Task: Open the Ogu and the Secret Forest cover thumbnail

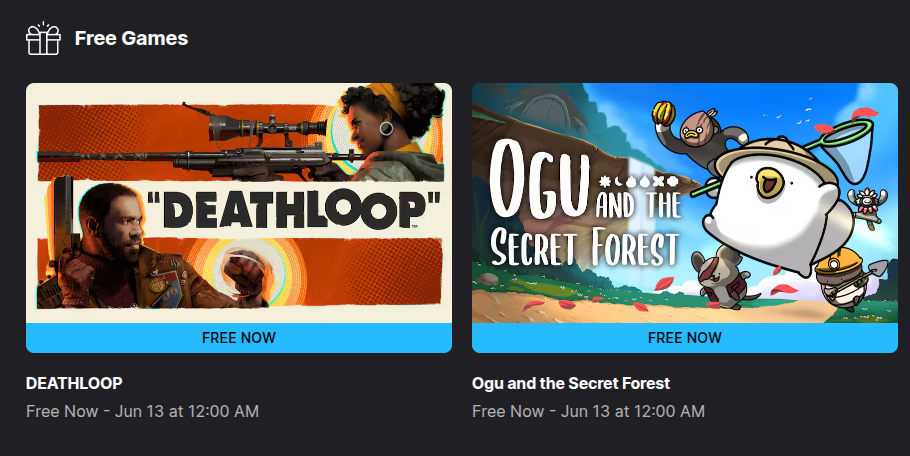Action: (x=685, y=203)
